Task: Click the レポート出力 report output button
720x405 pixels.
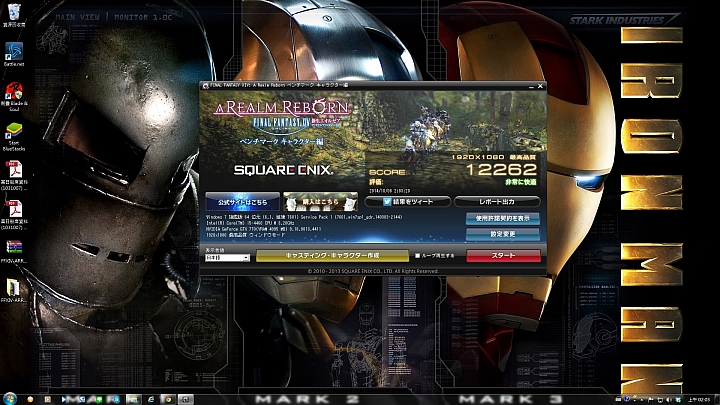Action: (497, 202)
